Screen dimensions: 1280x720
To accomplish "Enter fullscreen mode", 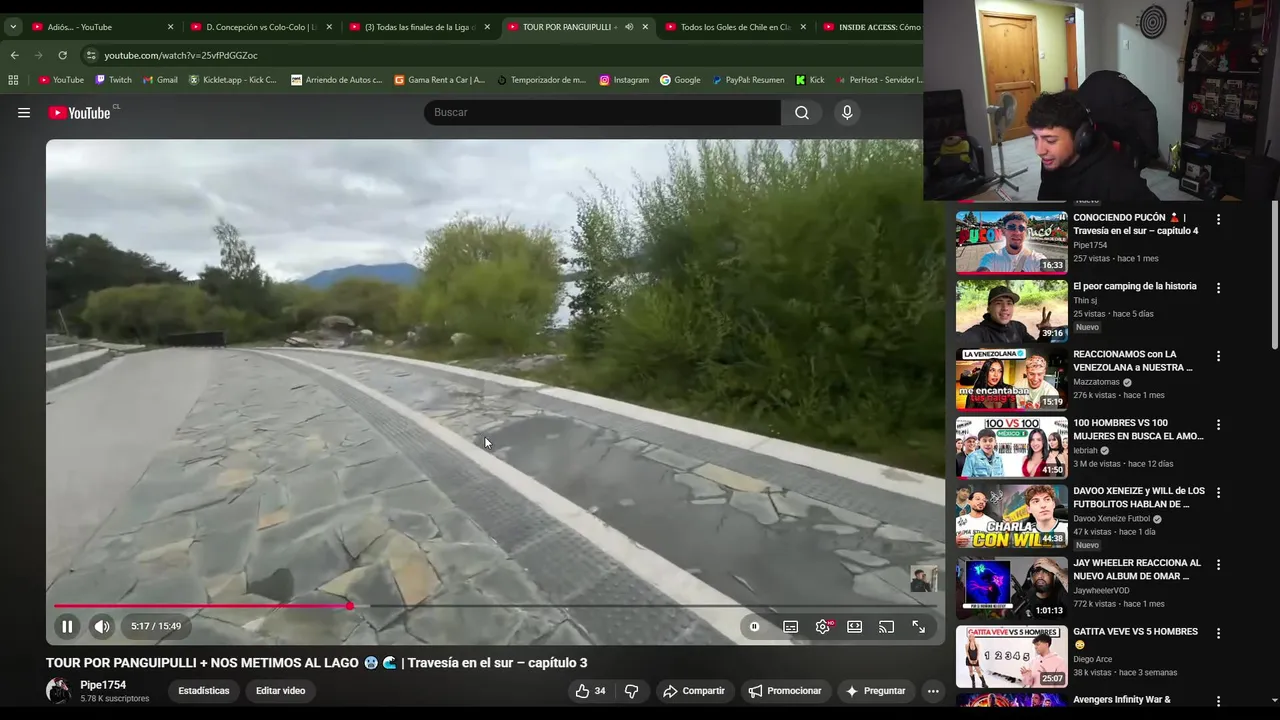I will pyautogui.click(x=918, y=627).
